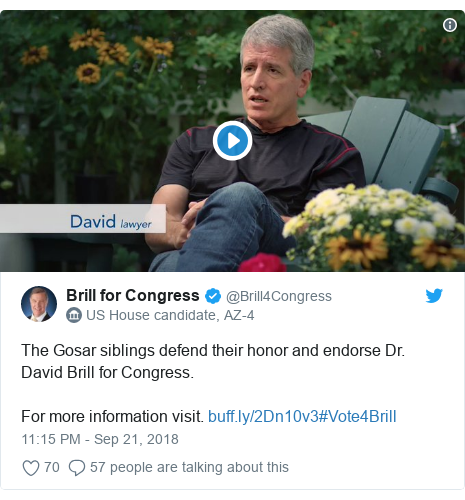Open the video info icon
The width and height of the screenshot is (465, 500).
(450, 25)
